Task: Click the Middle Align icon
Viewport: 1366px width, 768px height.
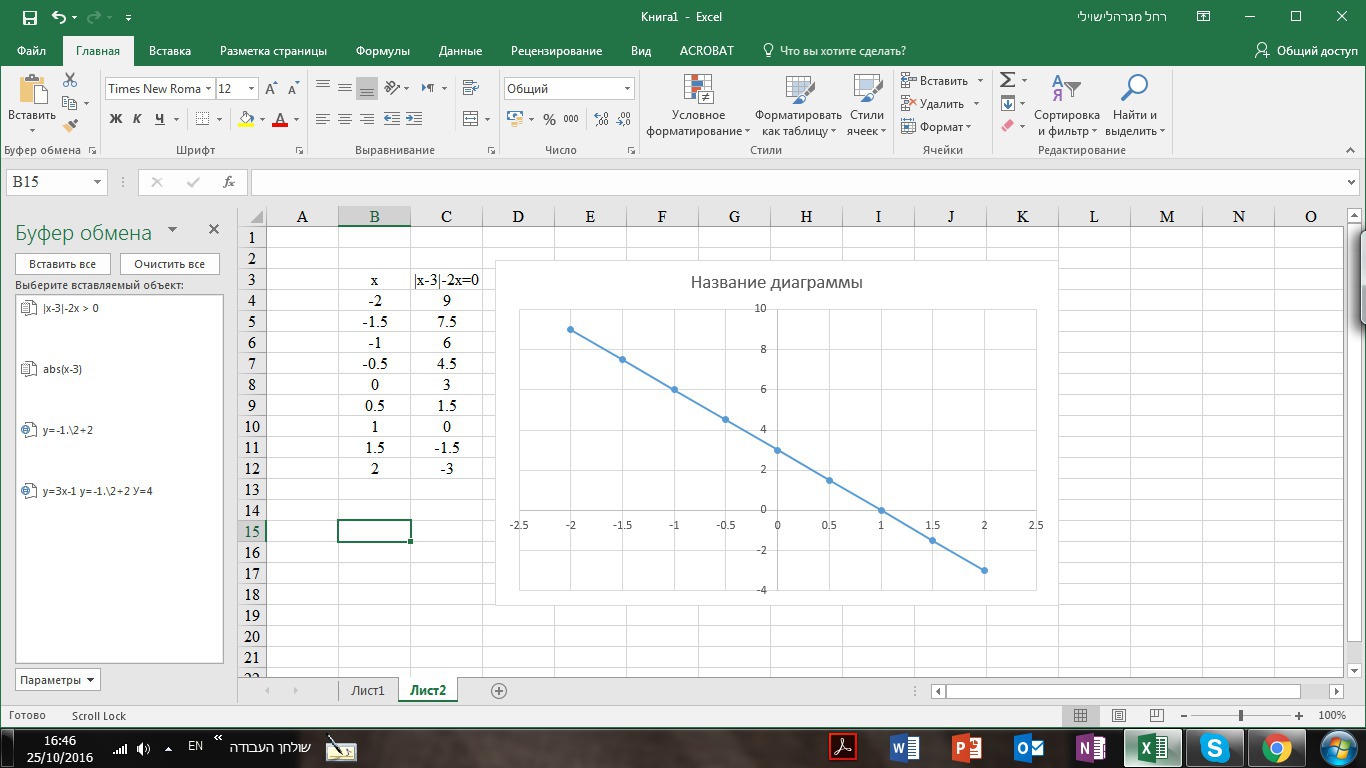Action: click(x=345, y=88)
